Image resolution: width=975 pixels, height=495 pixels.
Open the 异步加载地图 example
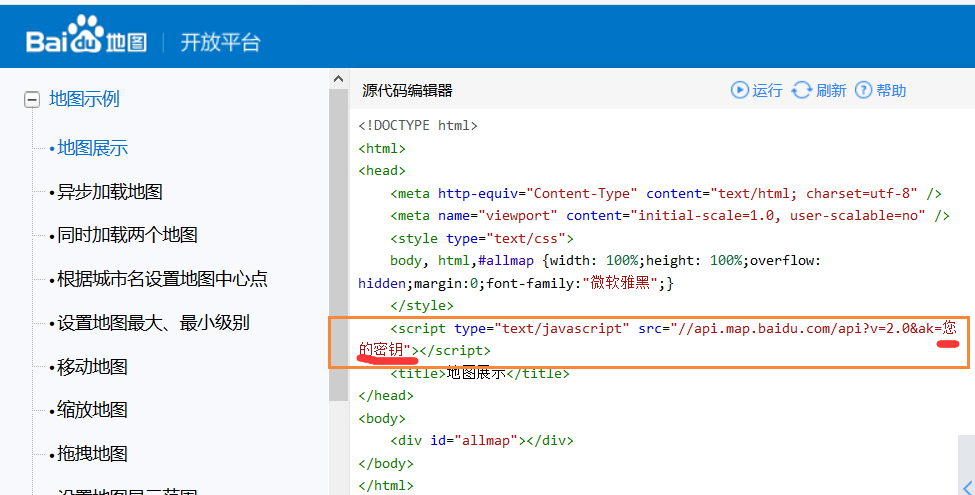pyautogui.click(x=110, y=192)
